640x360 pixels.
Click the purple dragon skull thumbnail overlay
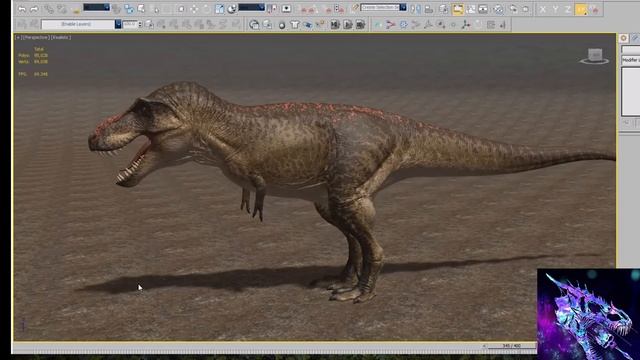[x=588, y=314]
